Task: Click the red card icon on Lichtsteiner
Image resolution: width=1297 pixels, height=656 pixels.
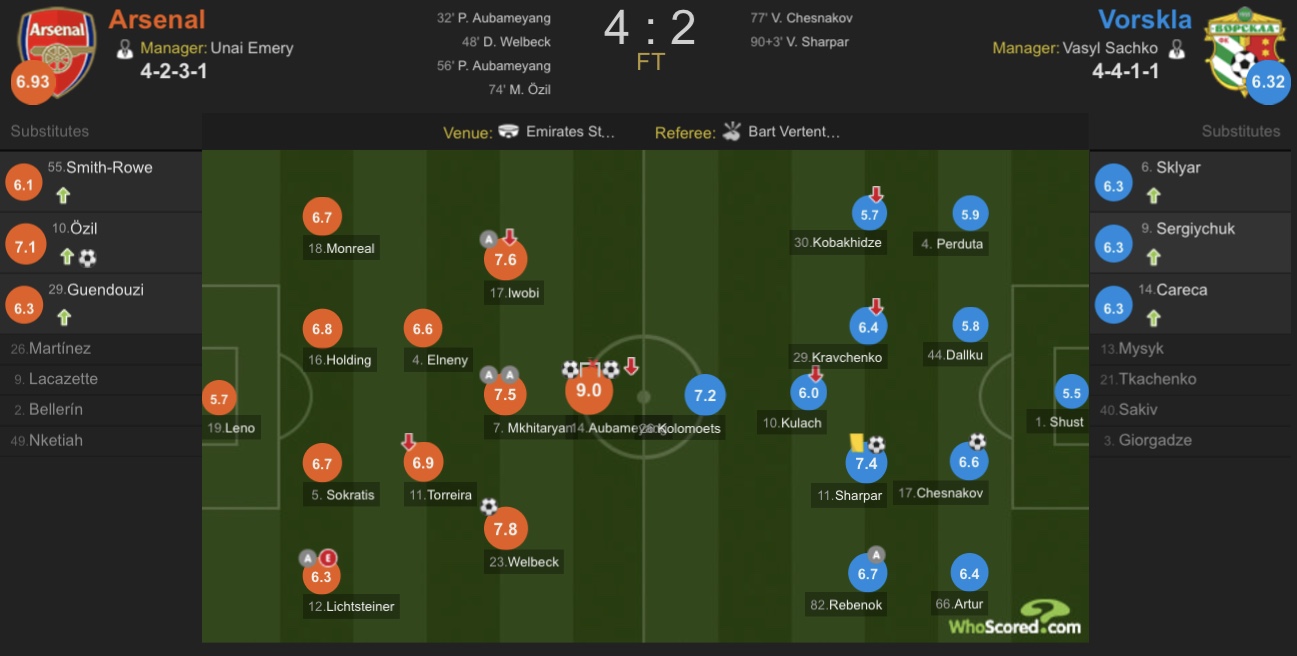Action: click(x=328, y=558)
